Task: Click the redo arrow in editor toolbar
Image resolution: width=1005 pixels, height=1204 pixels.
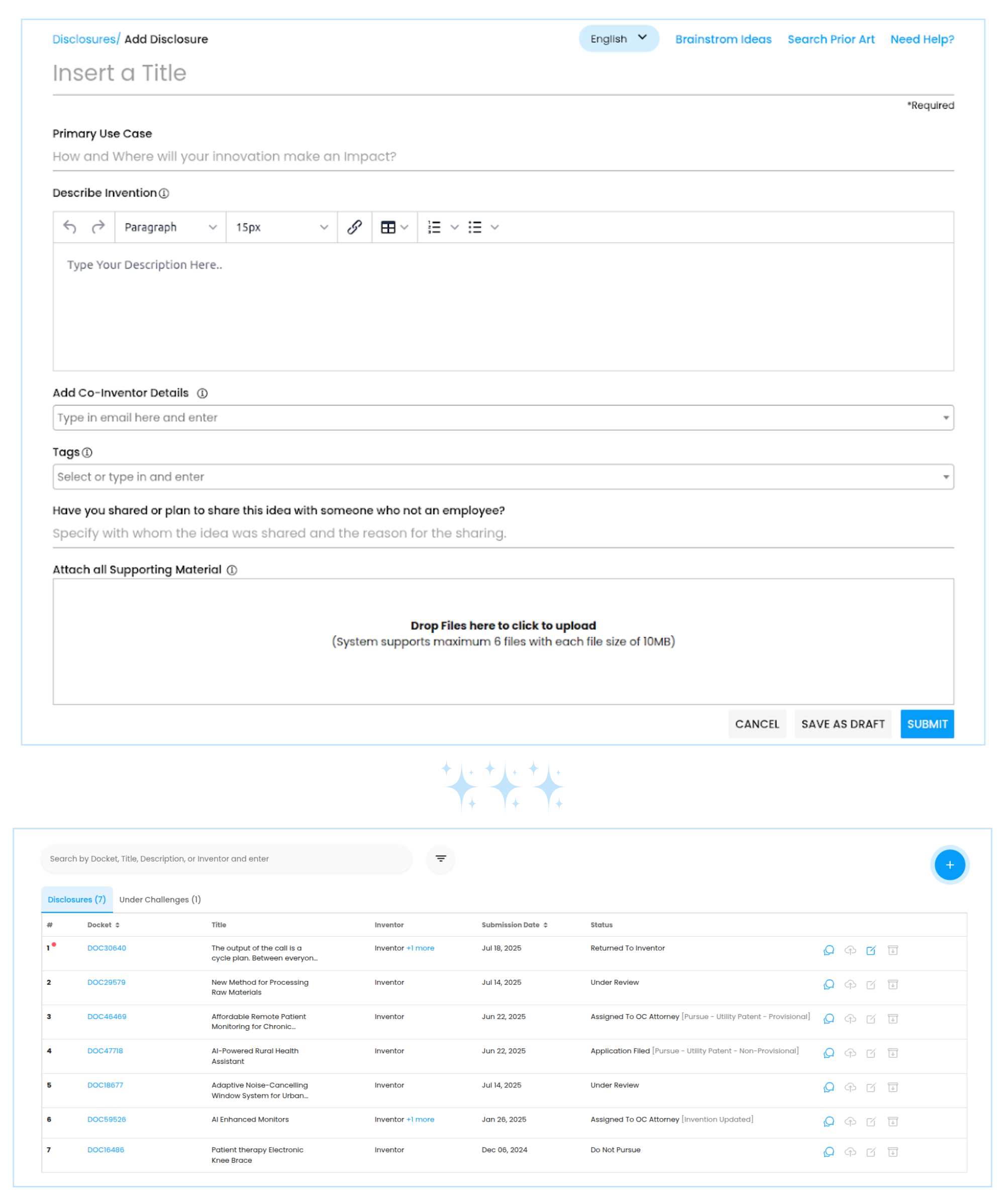Action: click(x=98, y=227)
